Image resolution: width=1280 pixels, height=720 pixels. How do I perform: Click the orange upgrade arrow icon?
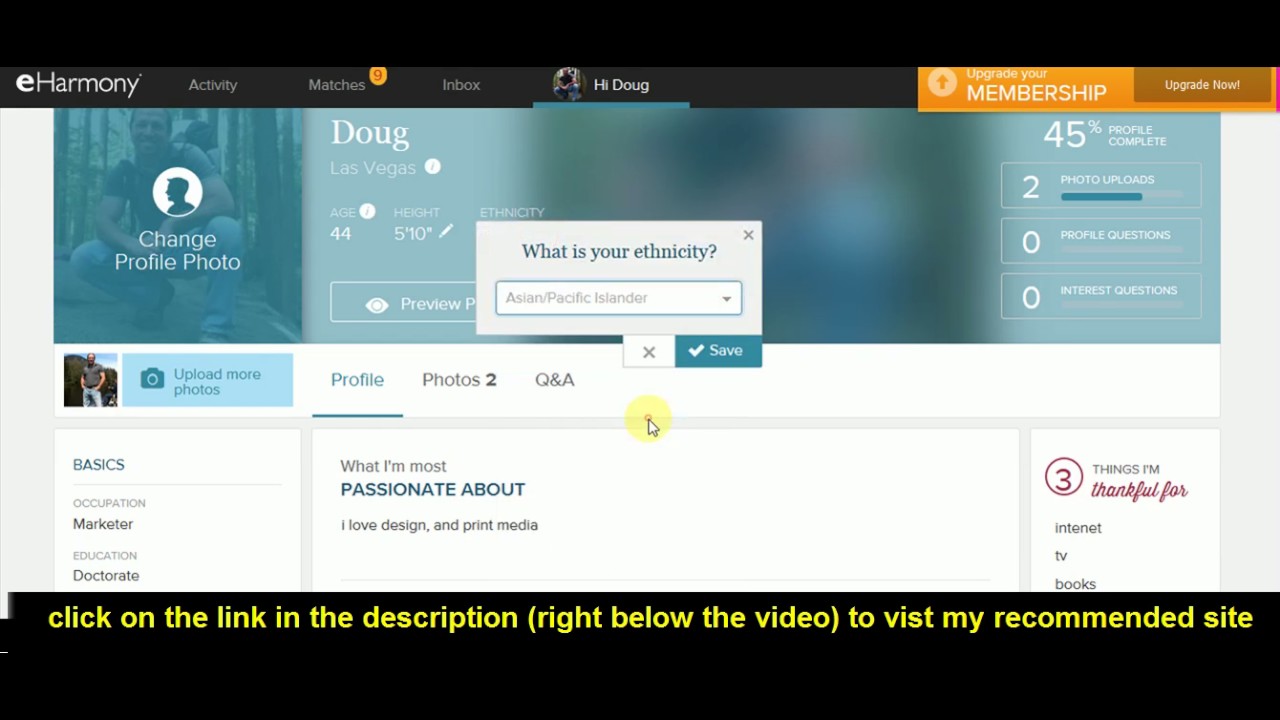(942, 84)
